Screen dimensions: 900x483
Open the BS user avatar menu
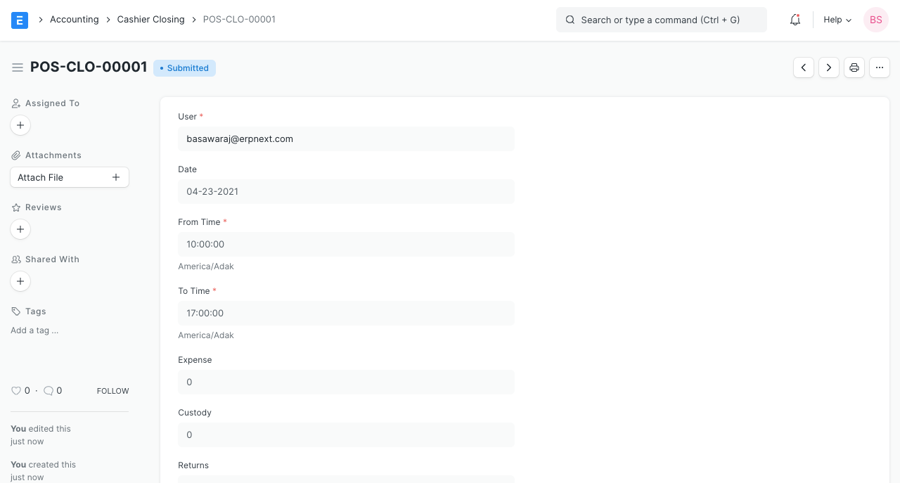(875, 20)
